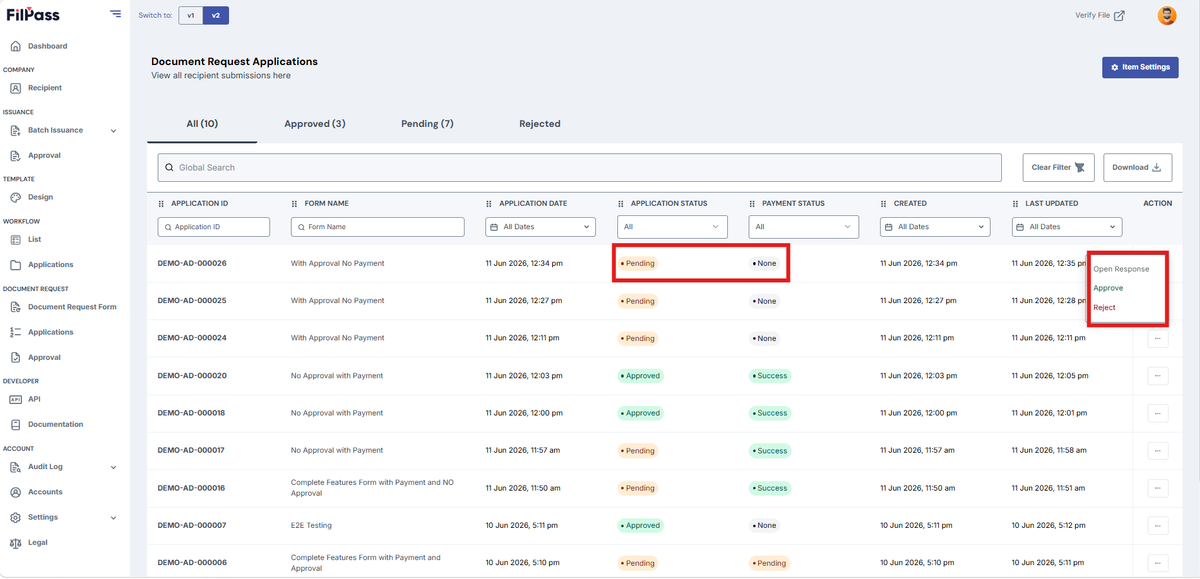
Task: Grab the Form Name column handle
Action: 294,204
